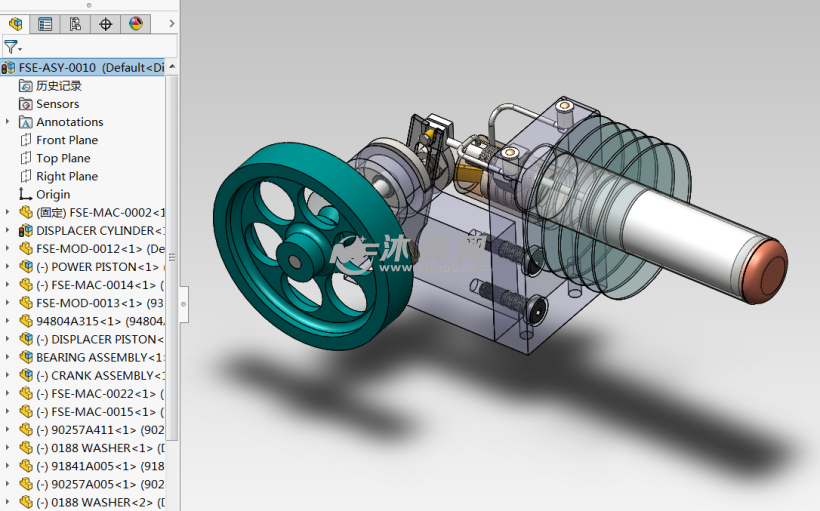This screenshot has height=511, width=820.
Task: Click the DISPLACER CYLINDER assembly icon
Action: click(26, 231)
